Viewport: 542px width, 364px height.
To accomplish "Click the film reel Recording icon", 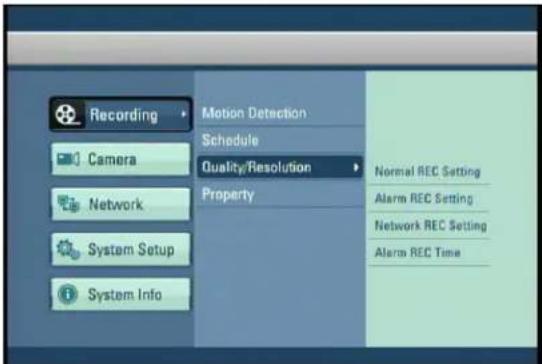I will (x=68, y=115).
